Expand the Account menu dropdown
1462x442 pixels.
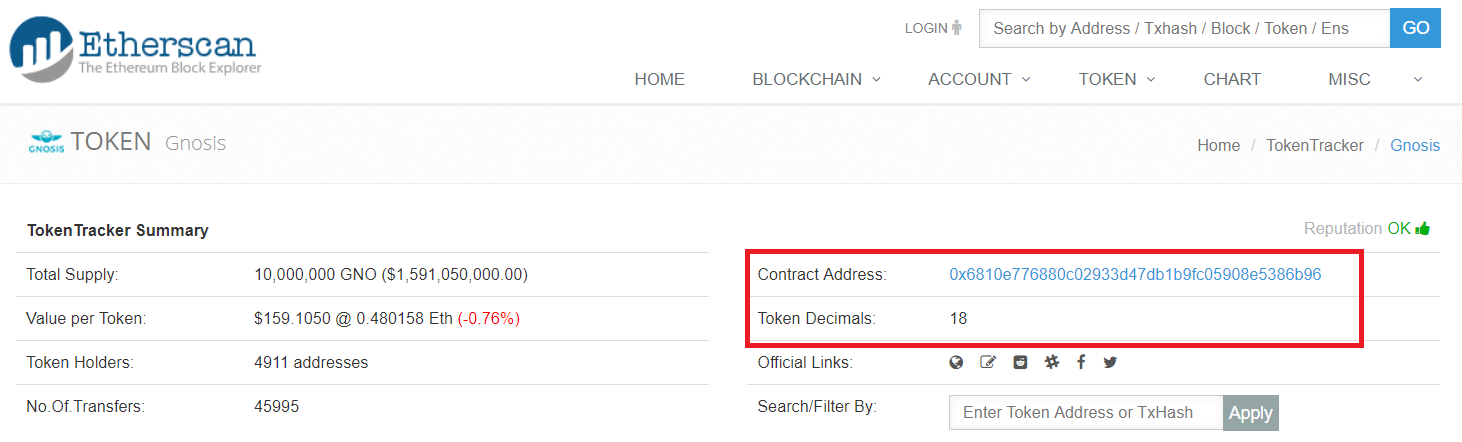[978, 80]
